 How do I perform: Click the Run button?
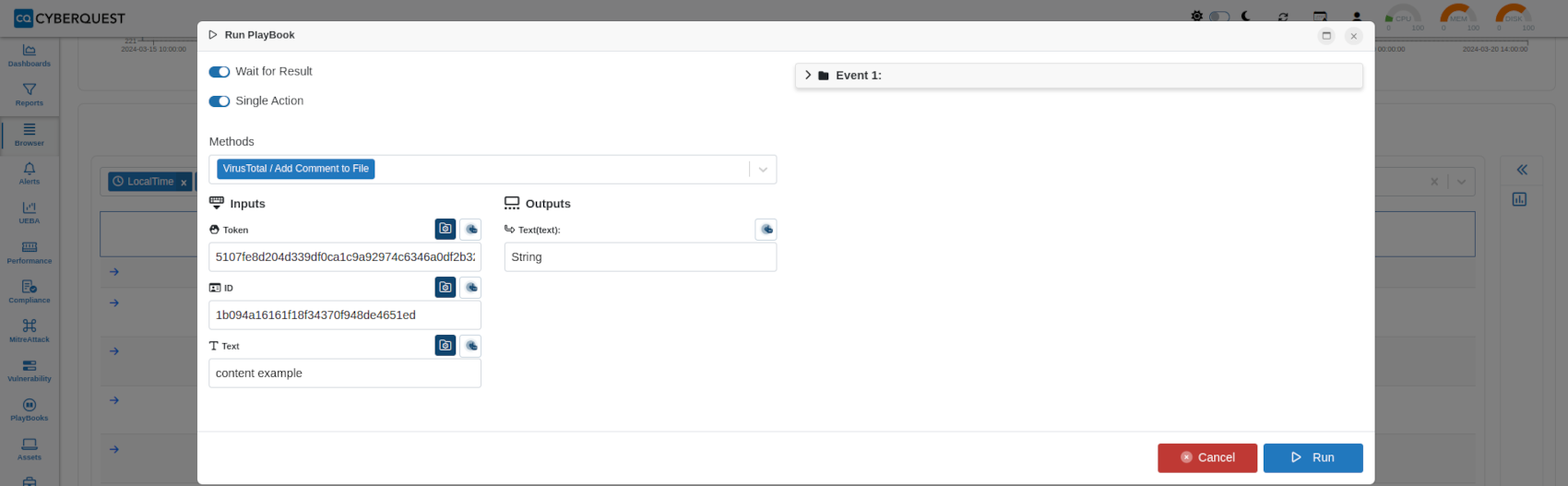pyautogui.click(x=1313, y=457)
